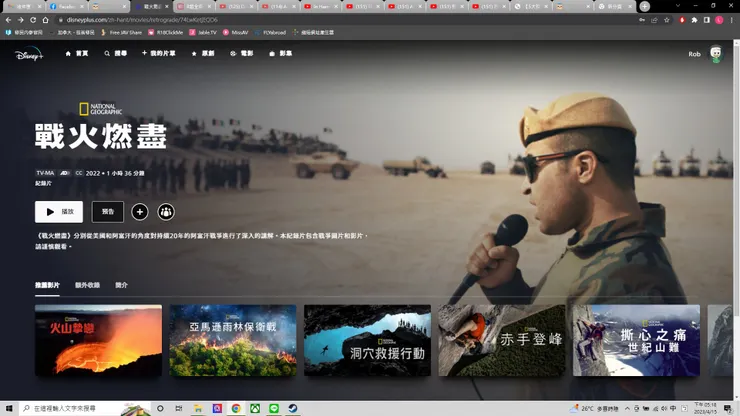Open Chrome icon on the taskbar

click(236, 408)
